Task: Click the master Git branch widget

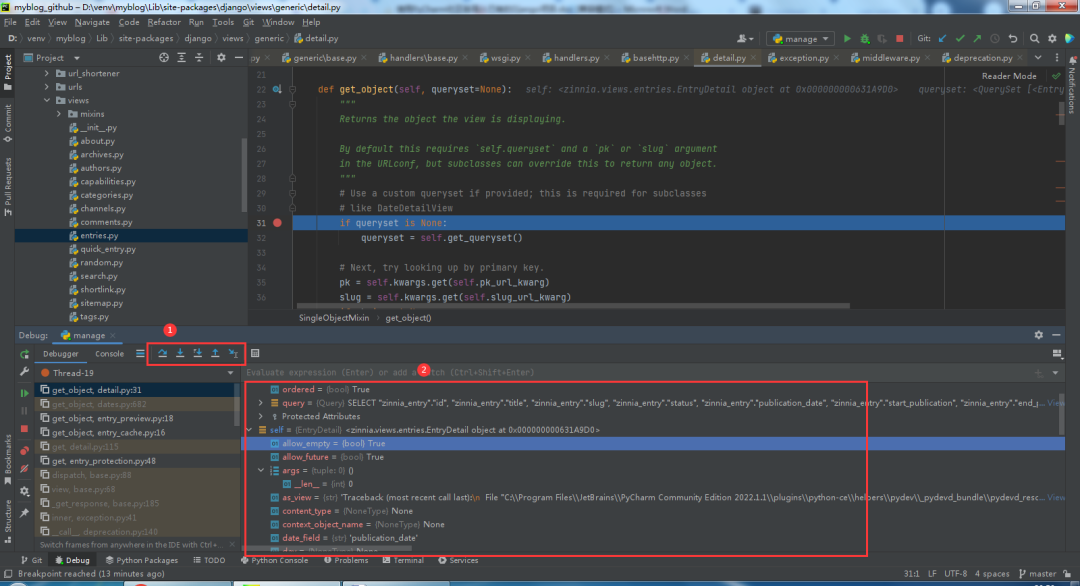Action: (1038, 574)
